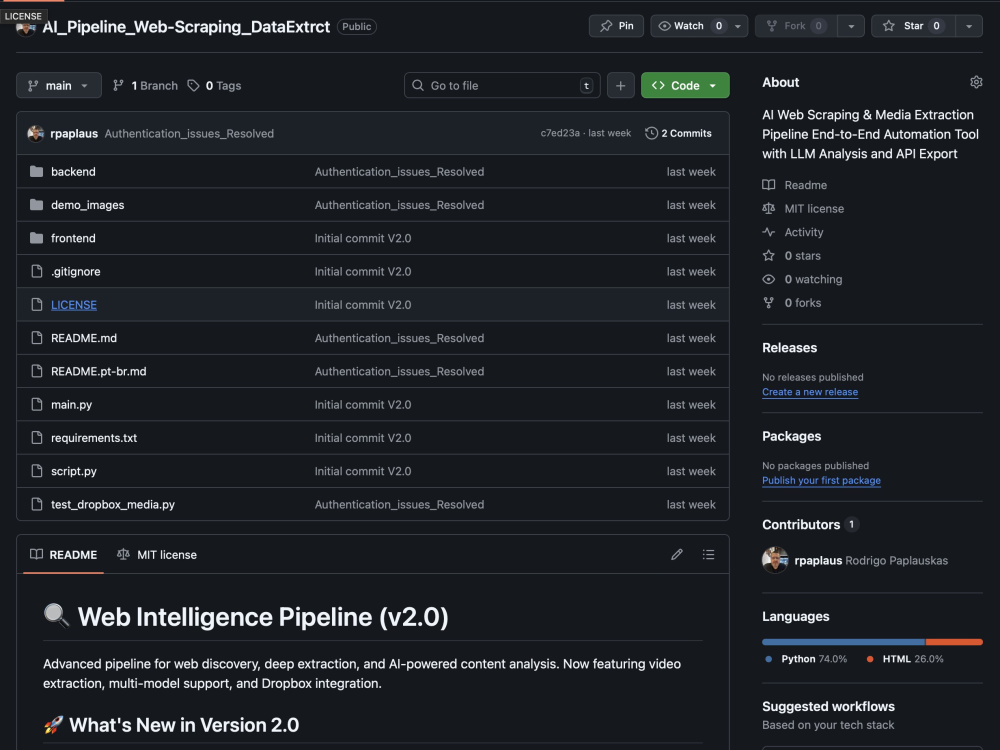
Task: Click the rpaplaus contributor avatar
Action: [775, 561]
